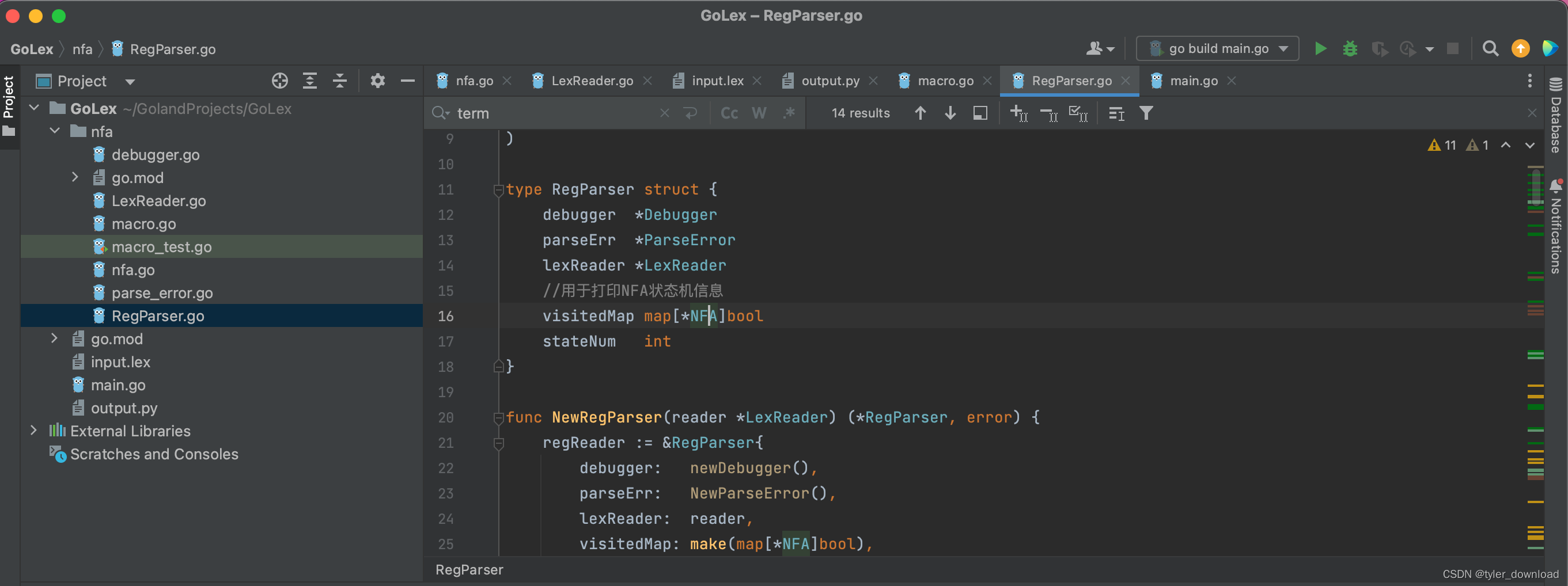Run the go build main.go configuration
Screen dimensions: 1568x586
(x=1320, y=49)
